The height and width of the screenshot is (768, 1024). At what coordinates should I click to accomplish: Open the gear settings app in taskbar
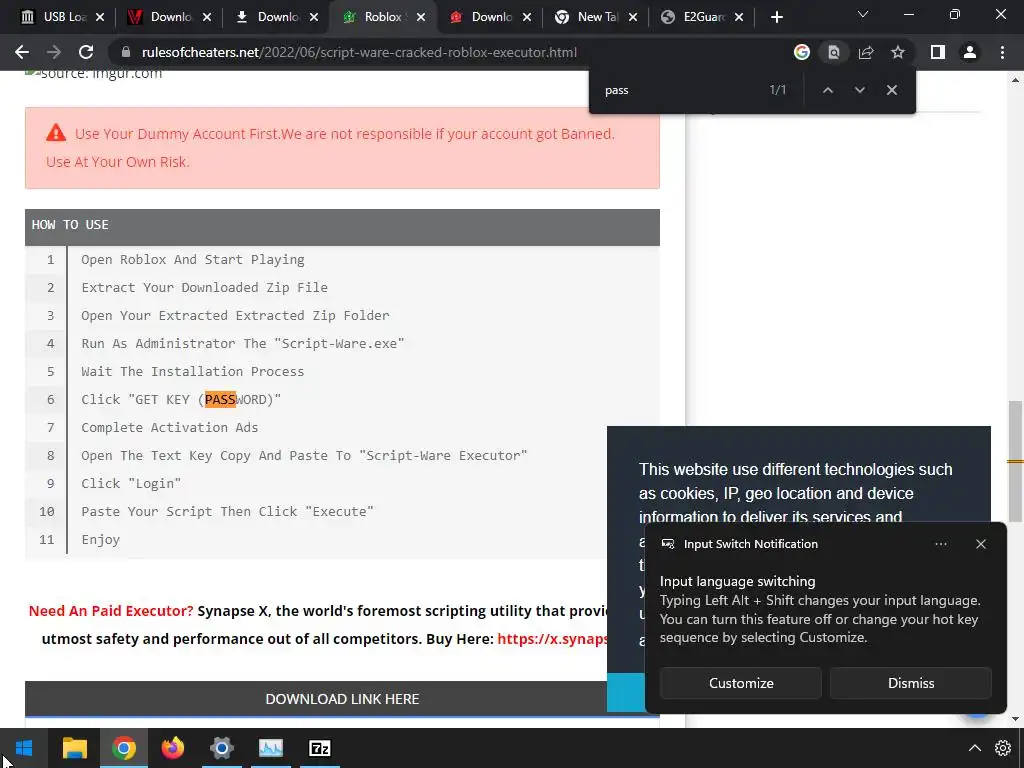point(221,748)
